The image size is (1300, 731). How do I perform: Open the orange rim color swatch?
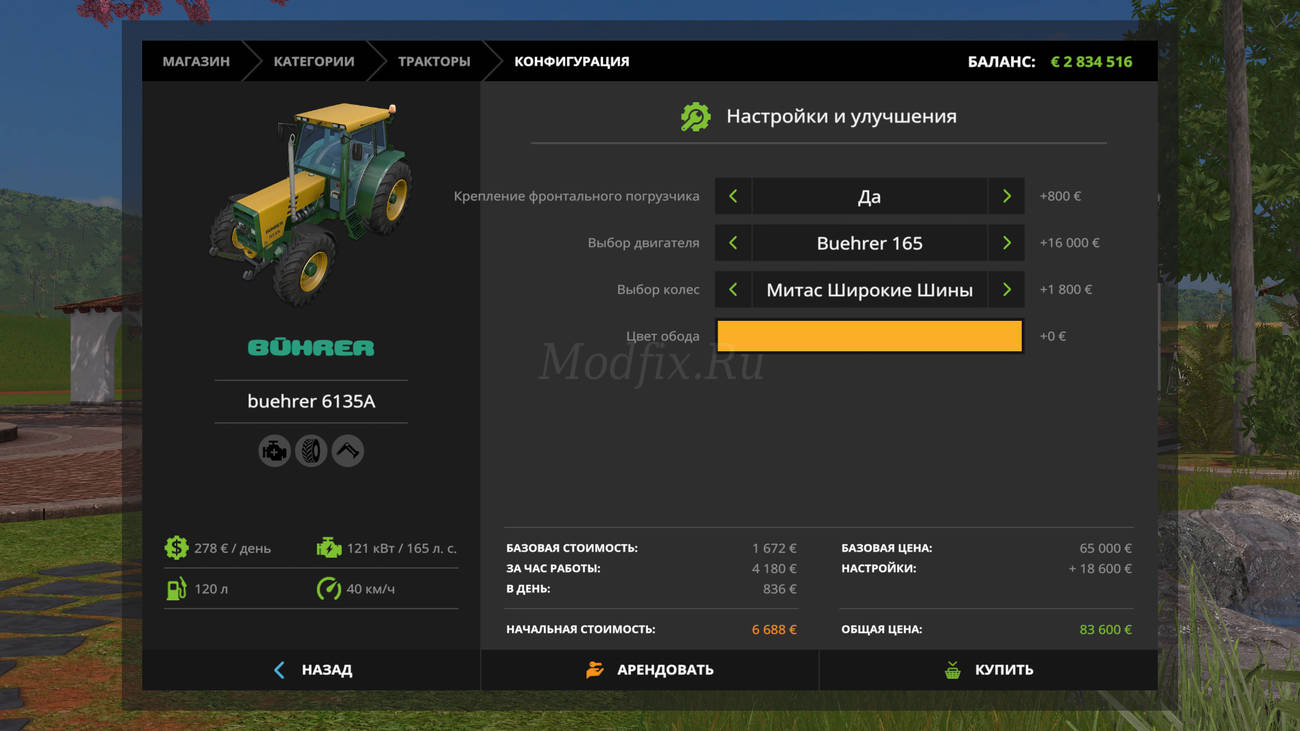tap(869, 336)
